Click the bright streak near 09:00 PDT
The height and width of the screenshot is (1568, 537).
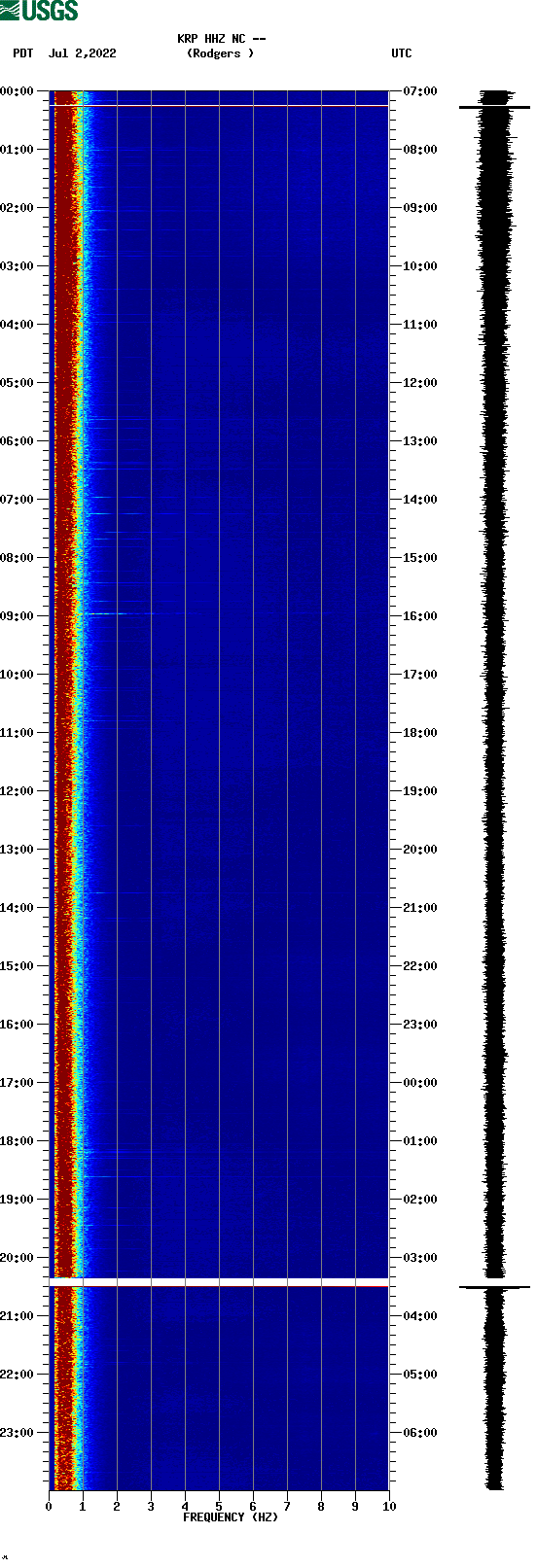pyautogui.click(x=119, y=613)
